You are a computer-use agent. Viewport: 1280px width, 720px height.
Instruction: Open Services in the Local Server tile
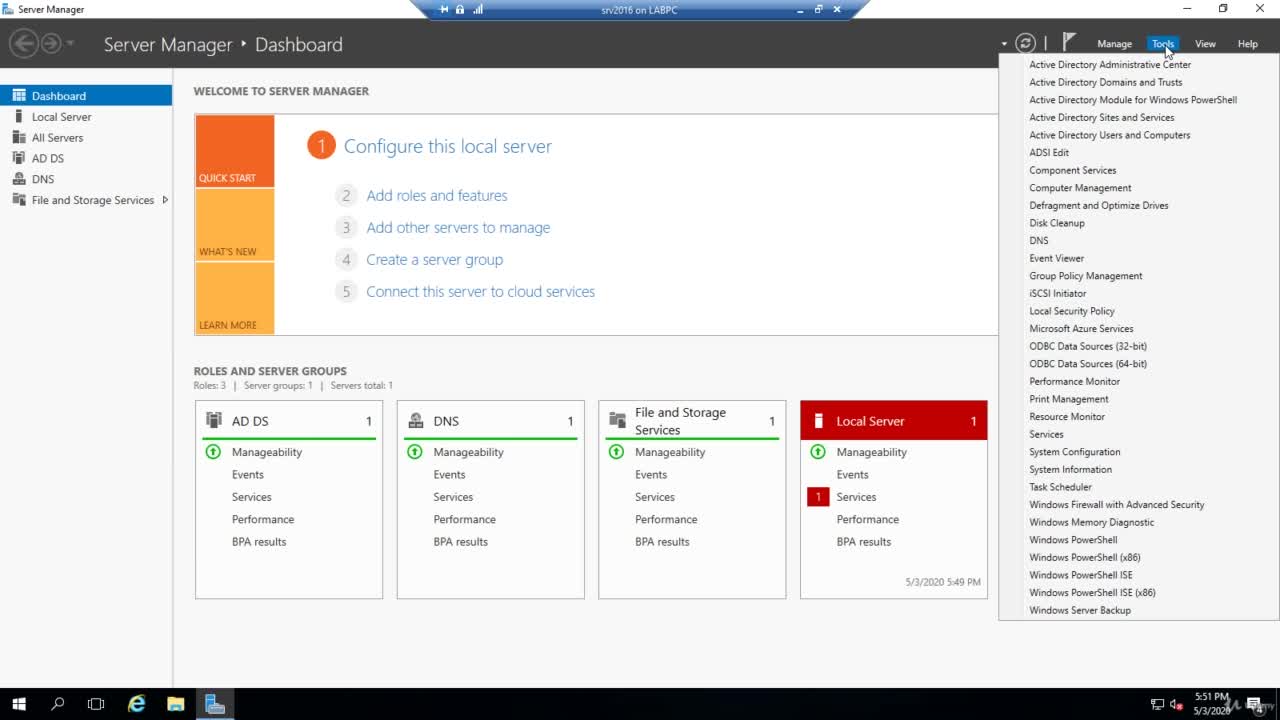tap(856, 497)
